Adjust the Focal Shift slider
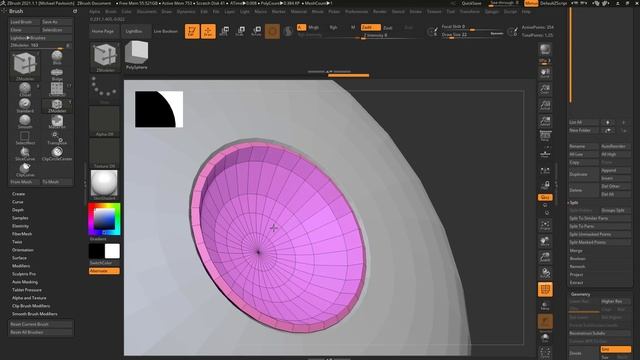 [473, 27]
